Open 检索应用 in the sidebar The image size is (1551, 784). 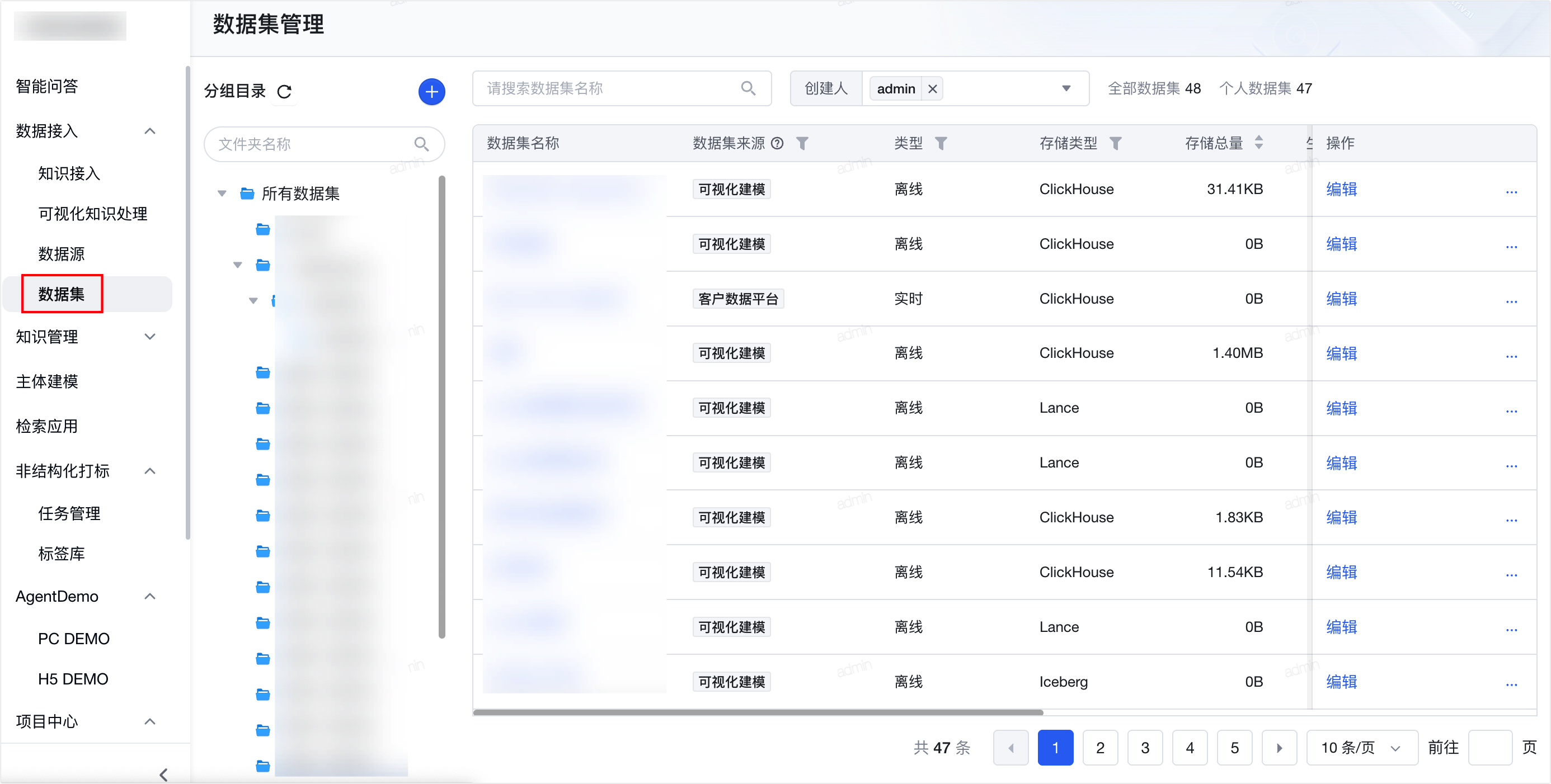click(x=47, y=427)
